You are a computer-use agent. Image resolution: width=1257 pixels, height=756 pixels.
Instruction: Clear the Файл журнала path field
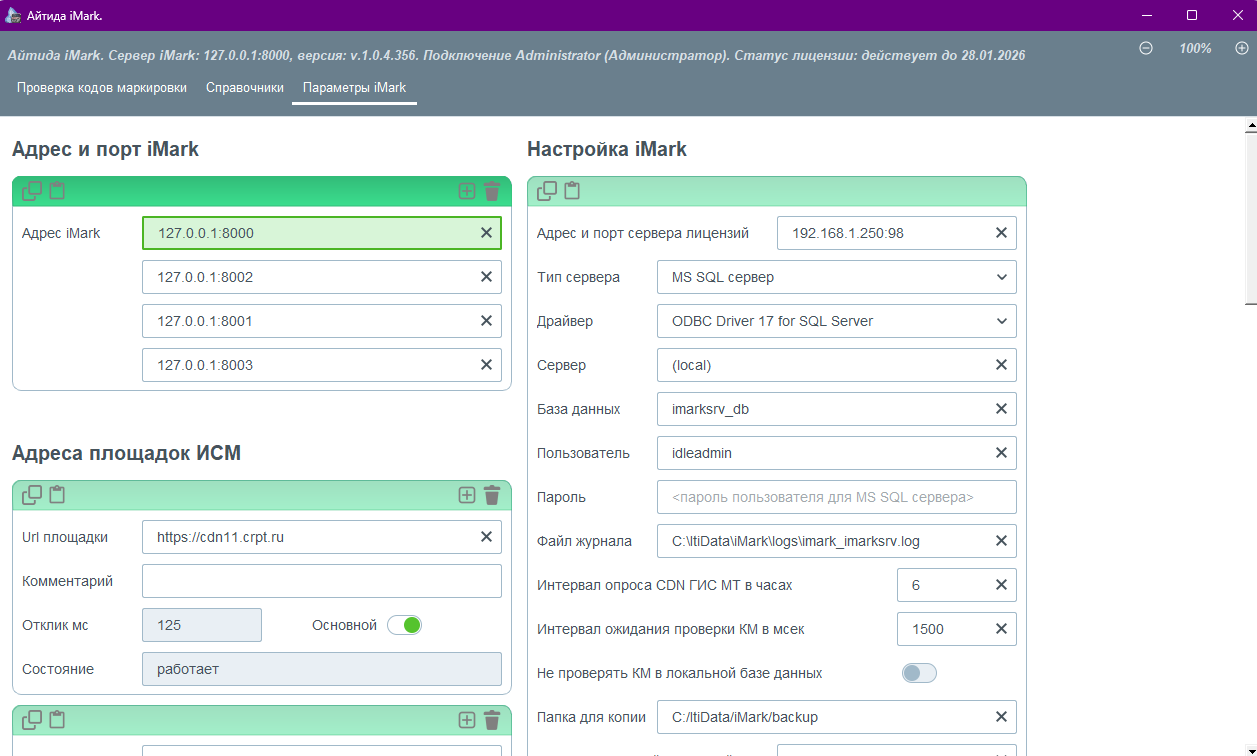point(1001,541)
